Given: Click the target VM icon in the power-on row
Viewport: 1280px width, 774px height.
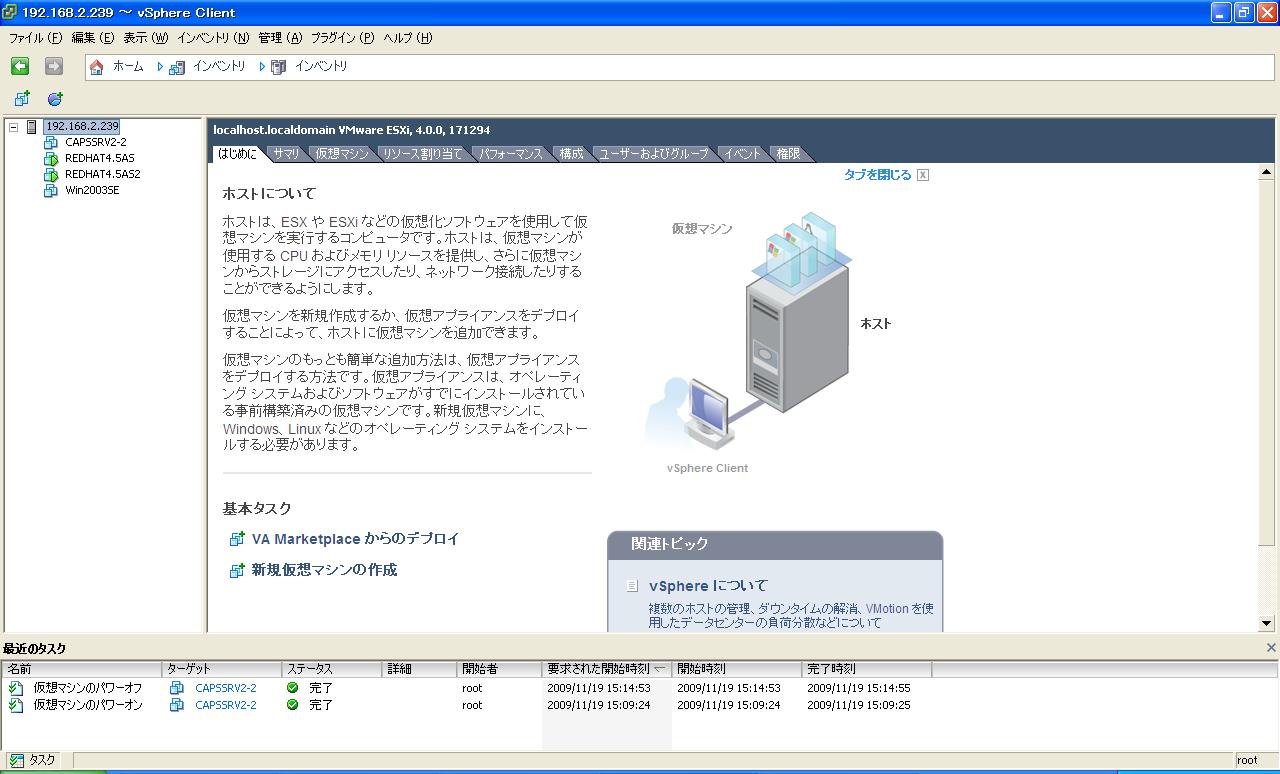Looking at the screenshot, I should 177,705.
